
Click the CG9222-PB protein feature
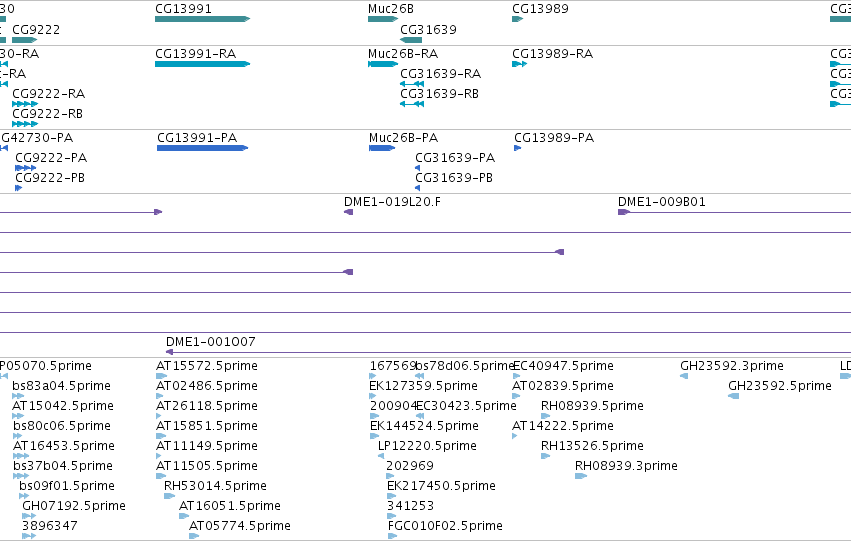pyautogui.click(x=18, y=188)
